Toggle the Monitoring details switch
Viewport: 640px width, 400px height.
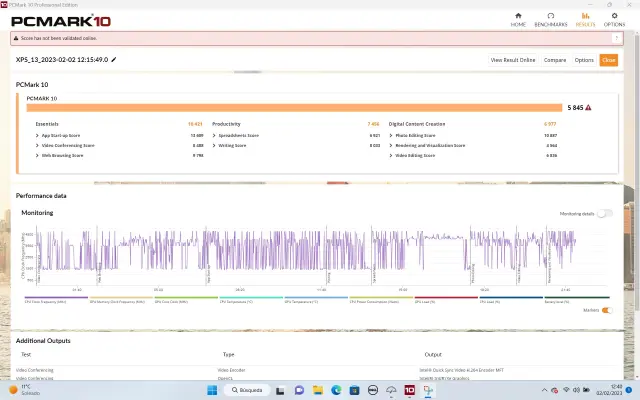point(604,214)
